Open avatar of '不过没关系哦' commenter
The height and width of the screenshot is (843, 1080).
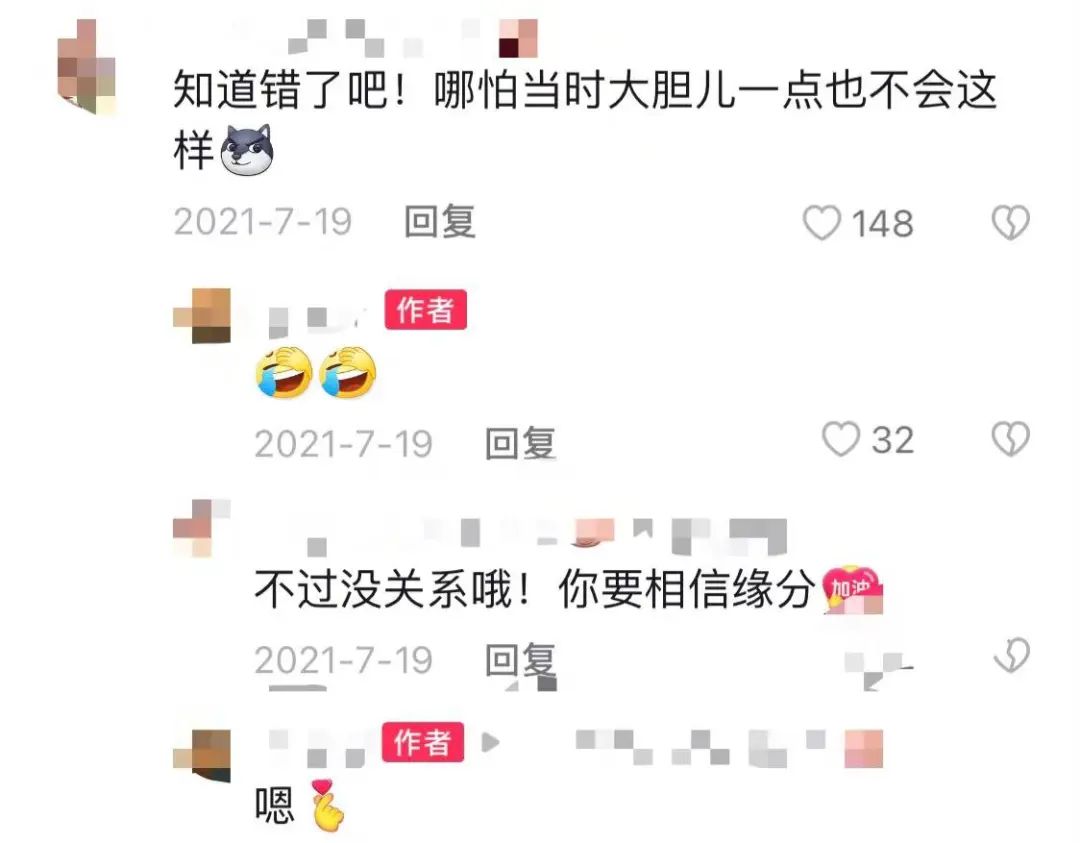tap(202, 528)
